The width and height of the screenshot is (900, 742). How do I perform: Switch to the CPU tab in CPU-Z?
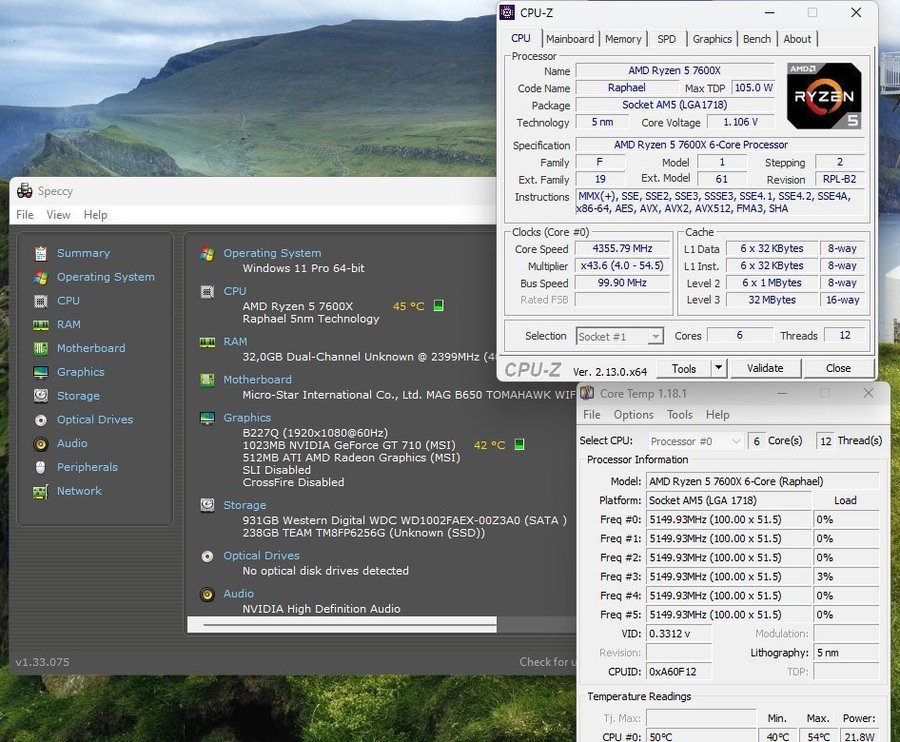[x=521, y=38]
